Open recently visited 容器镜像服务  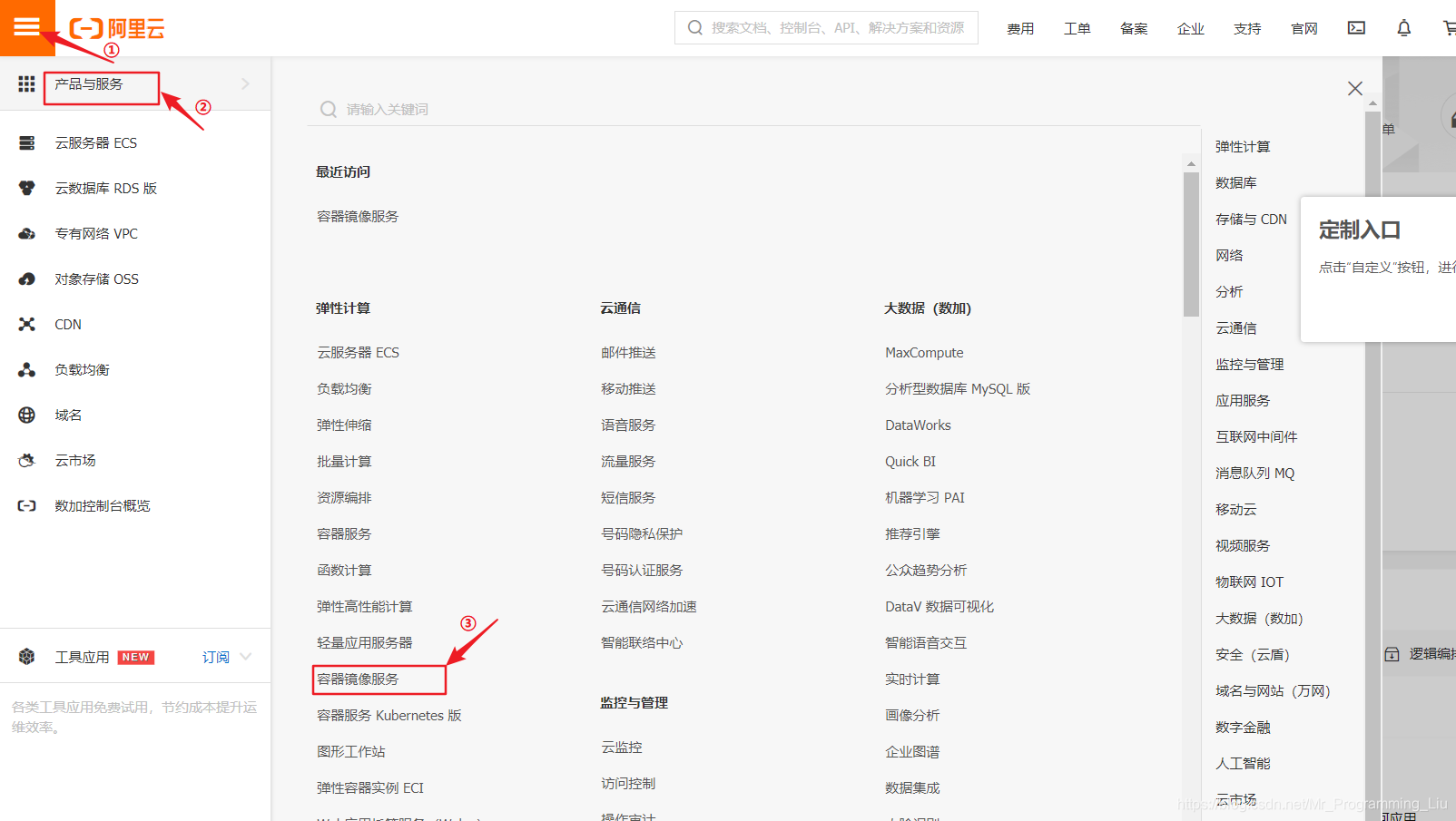[x=358, y=217]
